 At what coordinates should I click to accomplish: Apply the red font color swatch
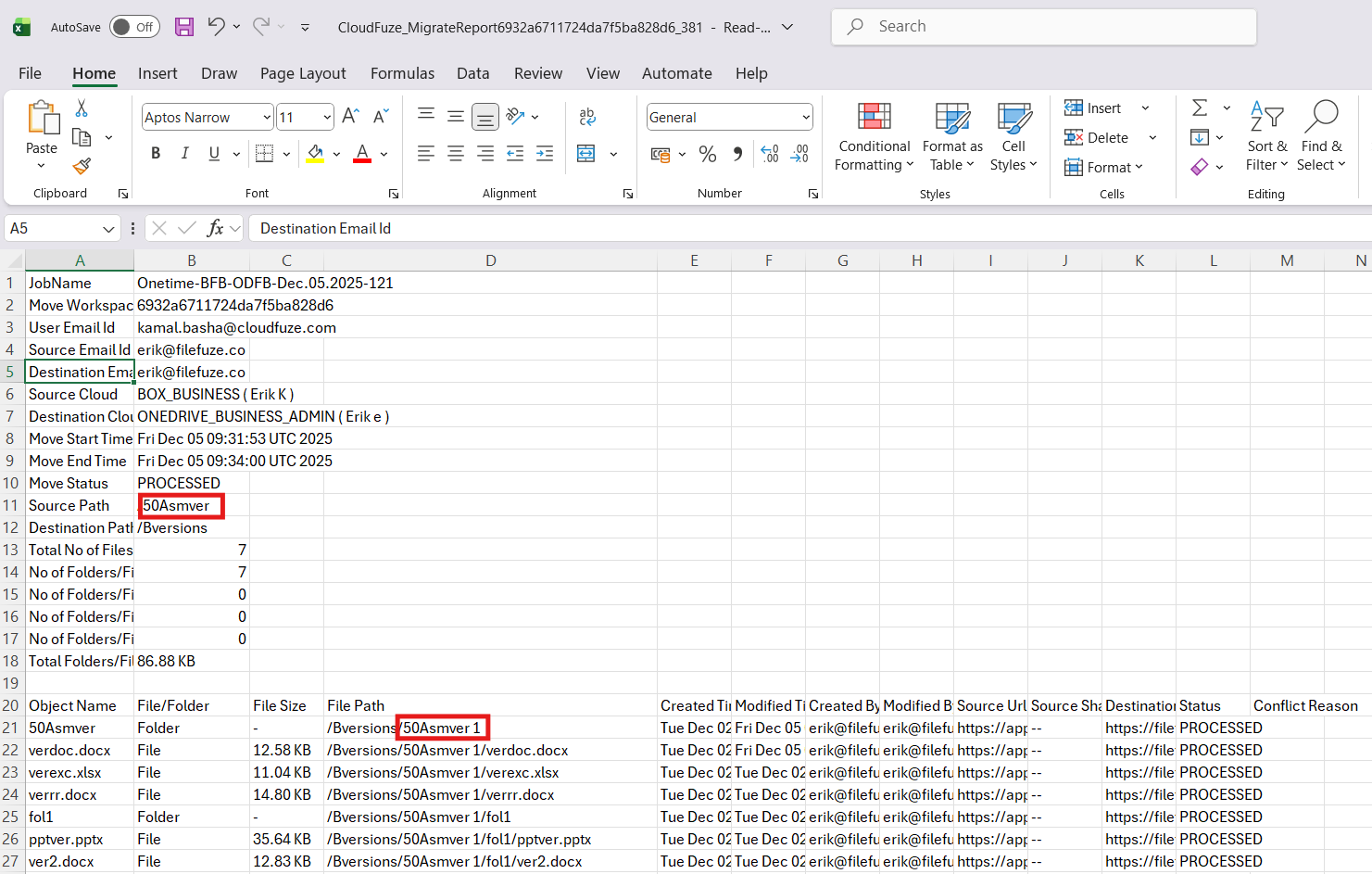click(x=362, y=154)
